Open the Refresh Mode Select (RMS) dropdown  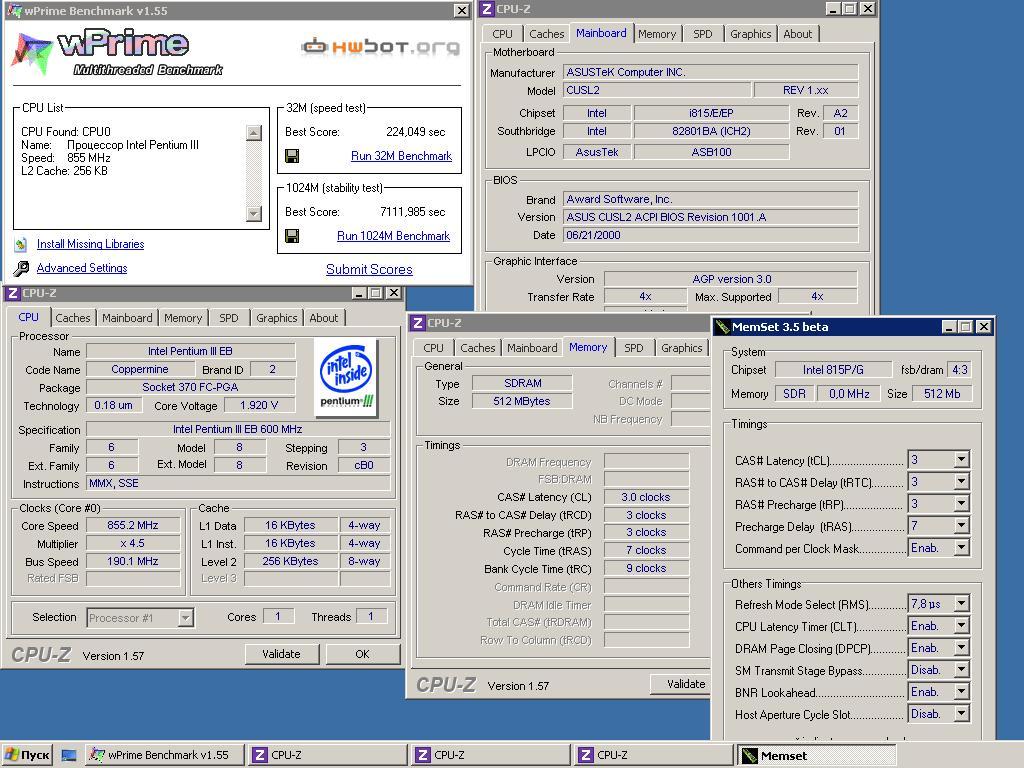pyautogui.click(x=961, y=604)
